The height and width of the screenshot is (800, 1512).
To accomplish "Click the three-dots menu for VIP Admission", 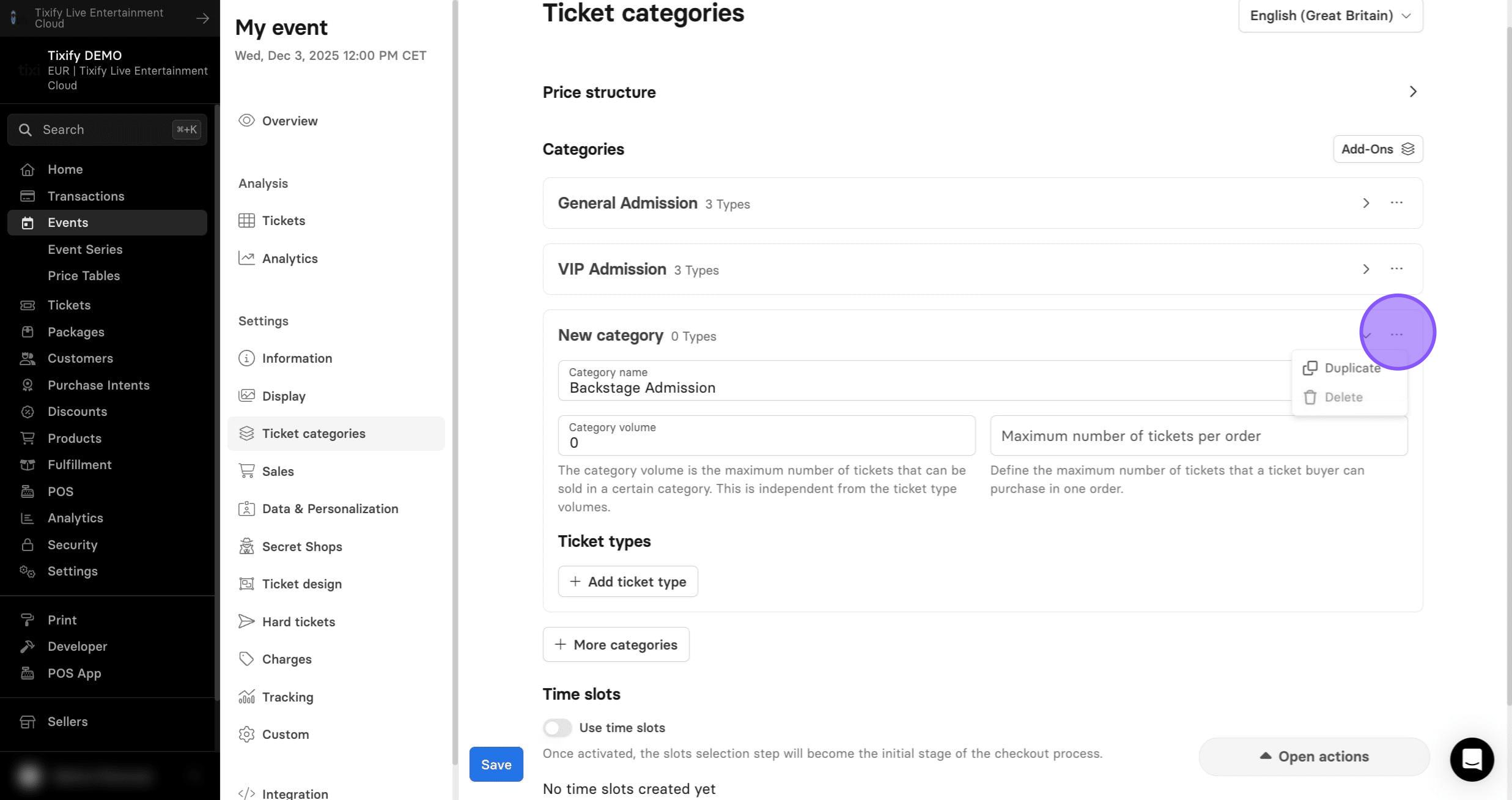I will (1396, 269).
